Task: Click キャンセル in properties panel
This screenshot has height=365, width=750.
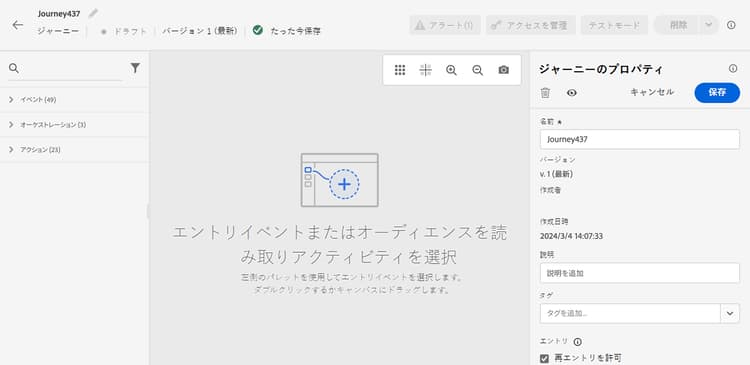Action: pos(652,92)
